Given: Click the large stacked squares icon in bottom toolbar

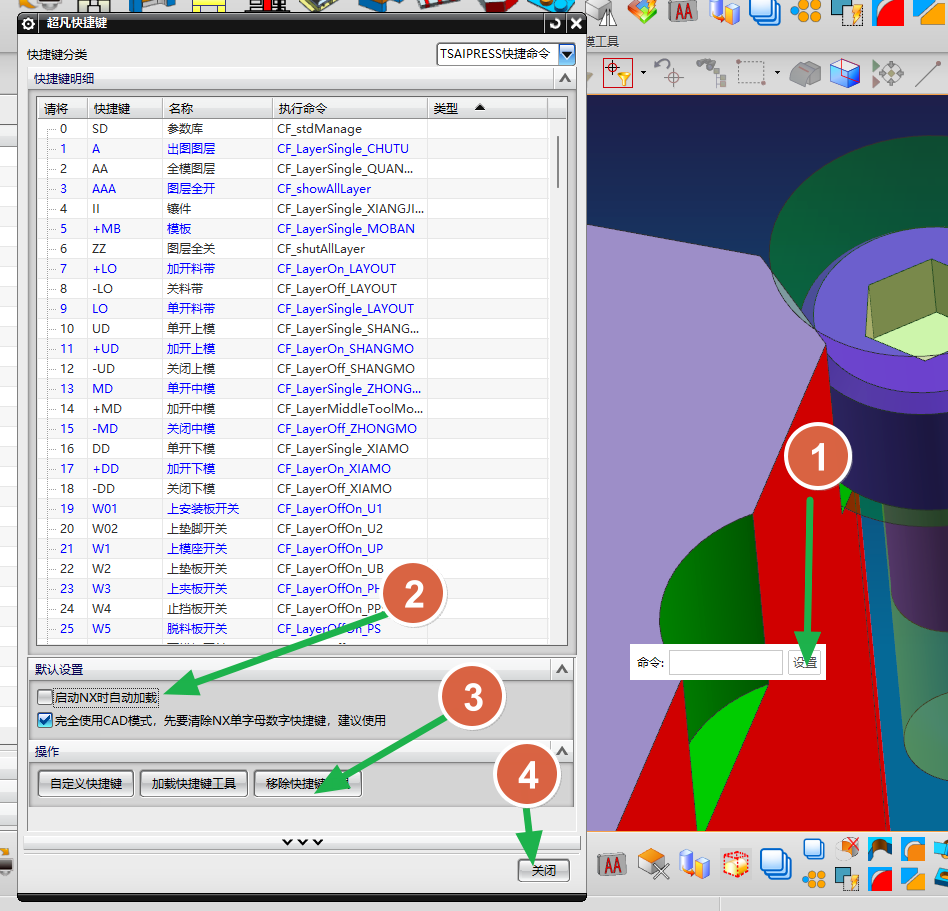Looking at the screenshot, I should pos(776,863).
